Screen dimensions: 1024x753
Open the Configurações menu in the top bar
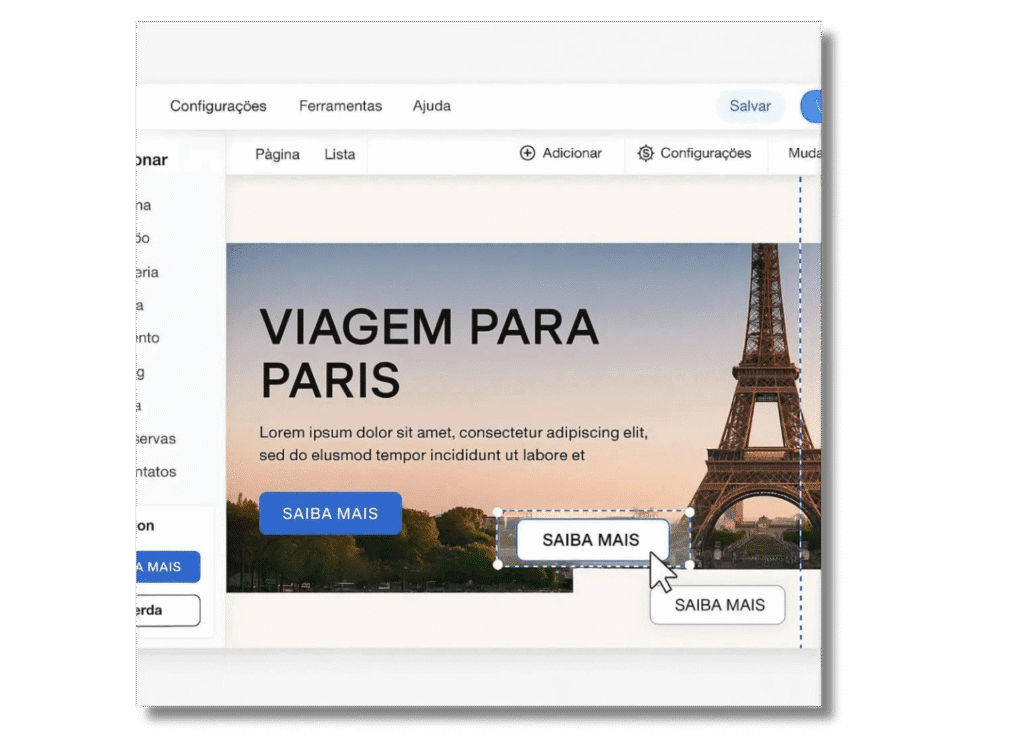218,106
